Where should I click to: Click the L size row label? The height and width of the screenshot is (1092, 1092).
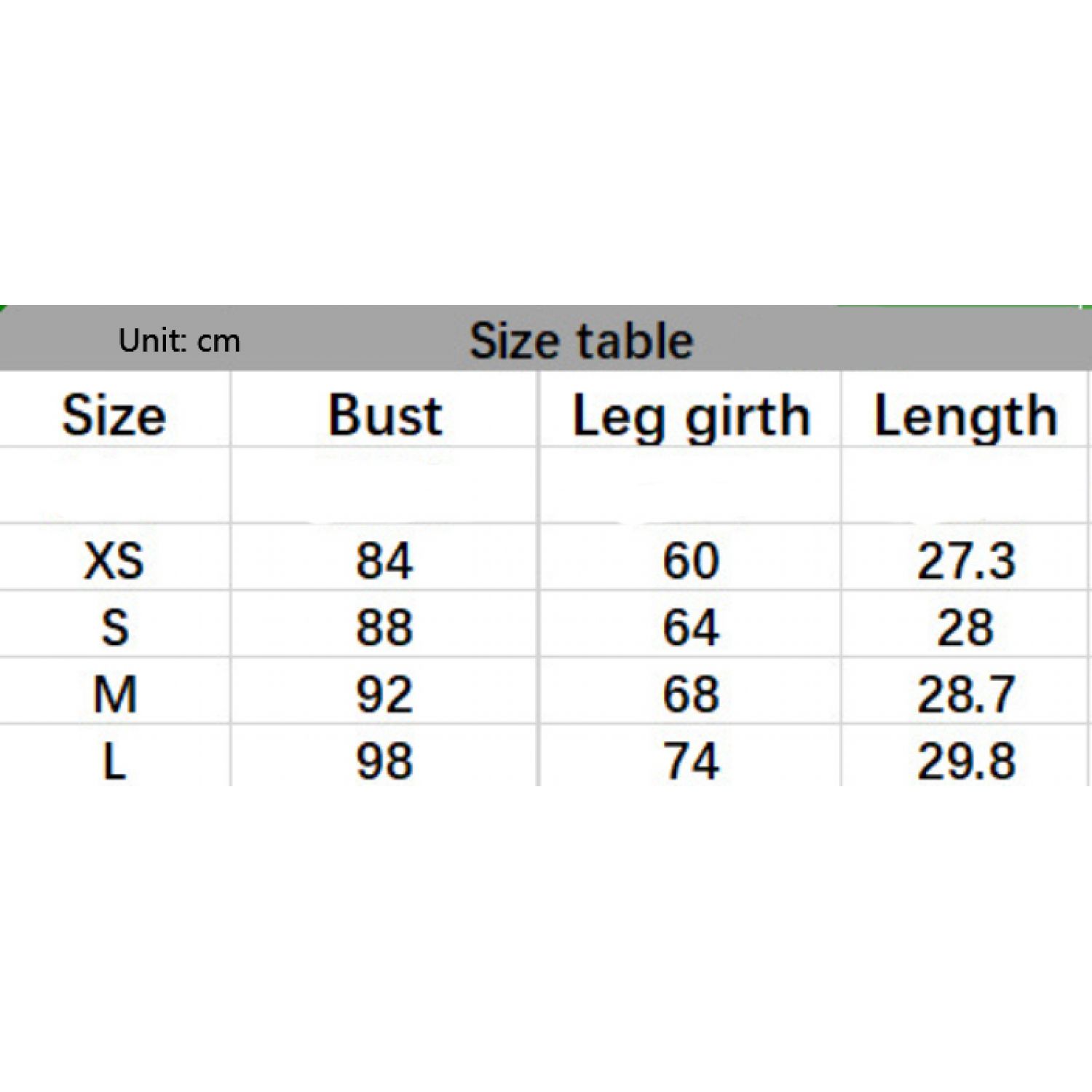114,761
